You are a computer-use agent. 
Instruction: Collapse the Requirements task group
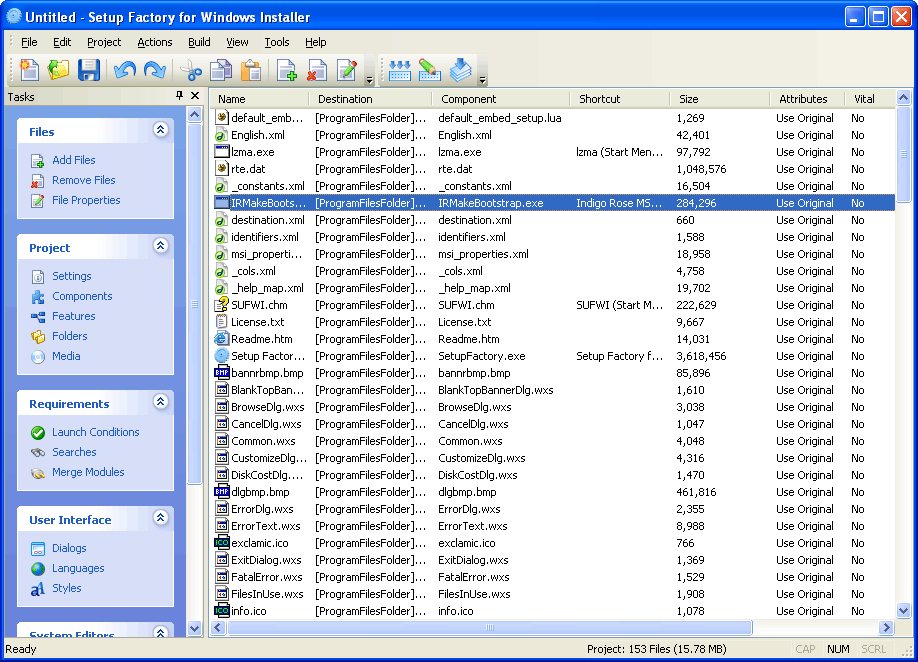tap(160, 402)
